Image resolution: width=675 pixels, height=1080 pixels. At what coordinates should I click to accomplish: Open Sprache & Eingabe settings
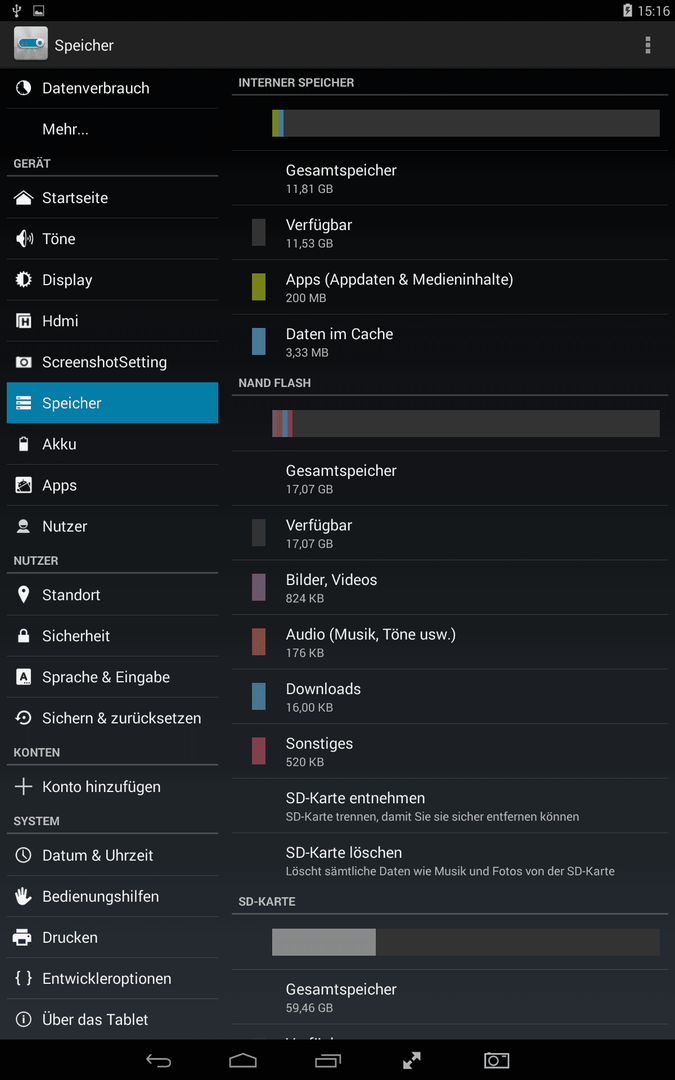click(112, 677)
